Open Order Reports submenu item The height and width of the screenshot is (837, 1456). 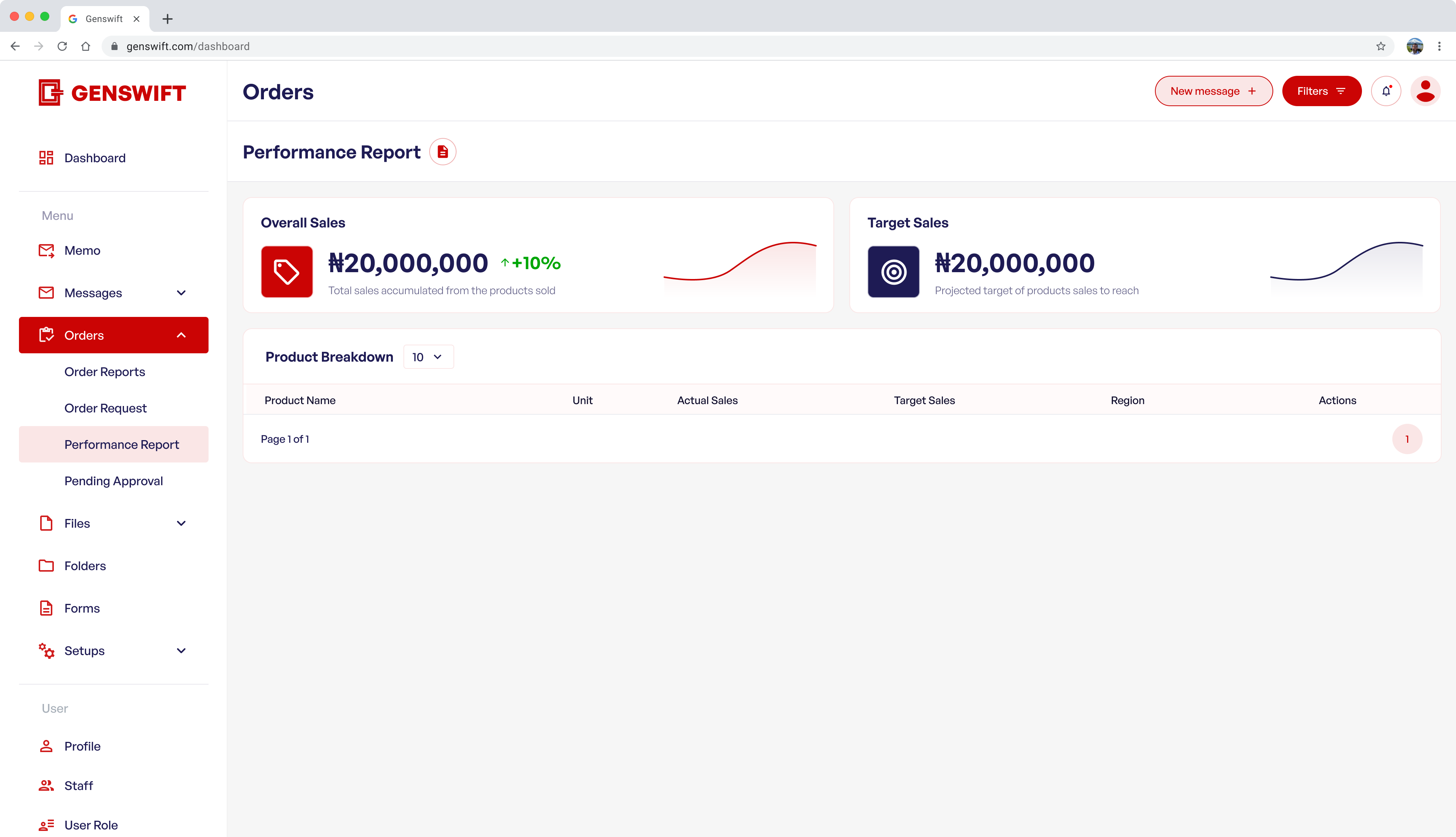coord(105,372)
